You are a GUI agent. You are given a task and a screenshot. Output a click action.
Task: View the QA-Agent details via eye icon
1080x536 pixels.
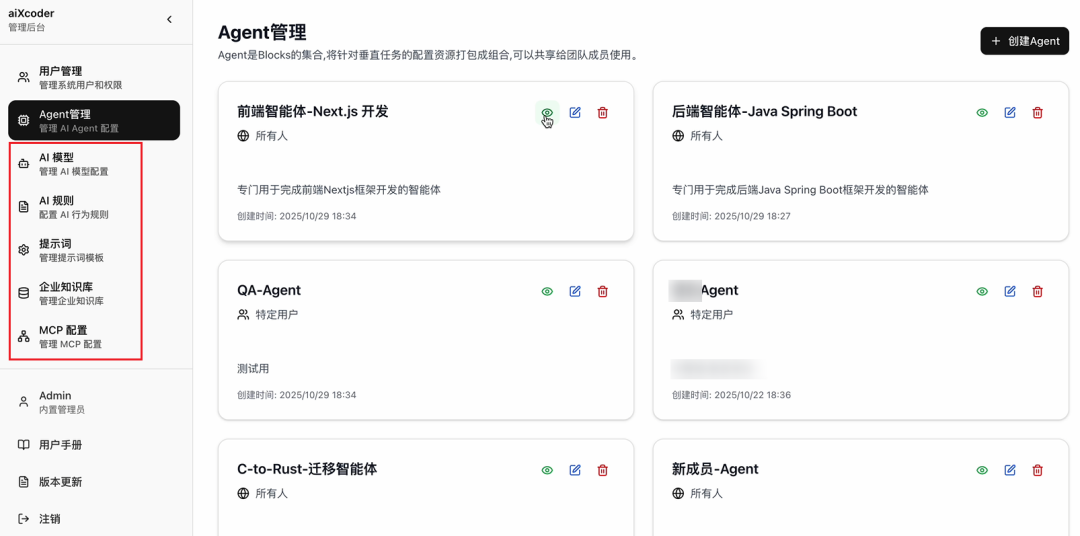[x=547, y=292]
